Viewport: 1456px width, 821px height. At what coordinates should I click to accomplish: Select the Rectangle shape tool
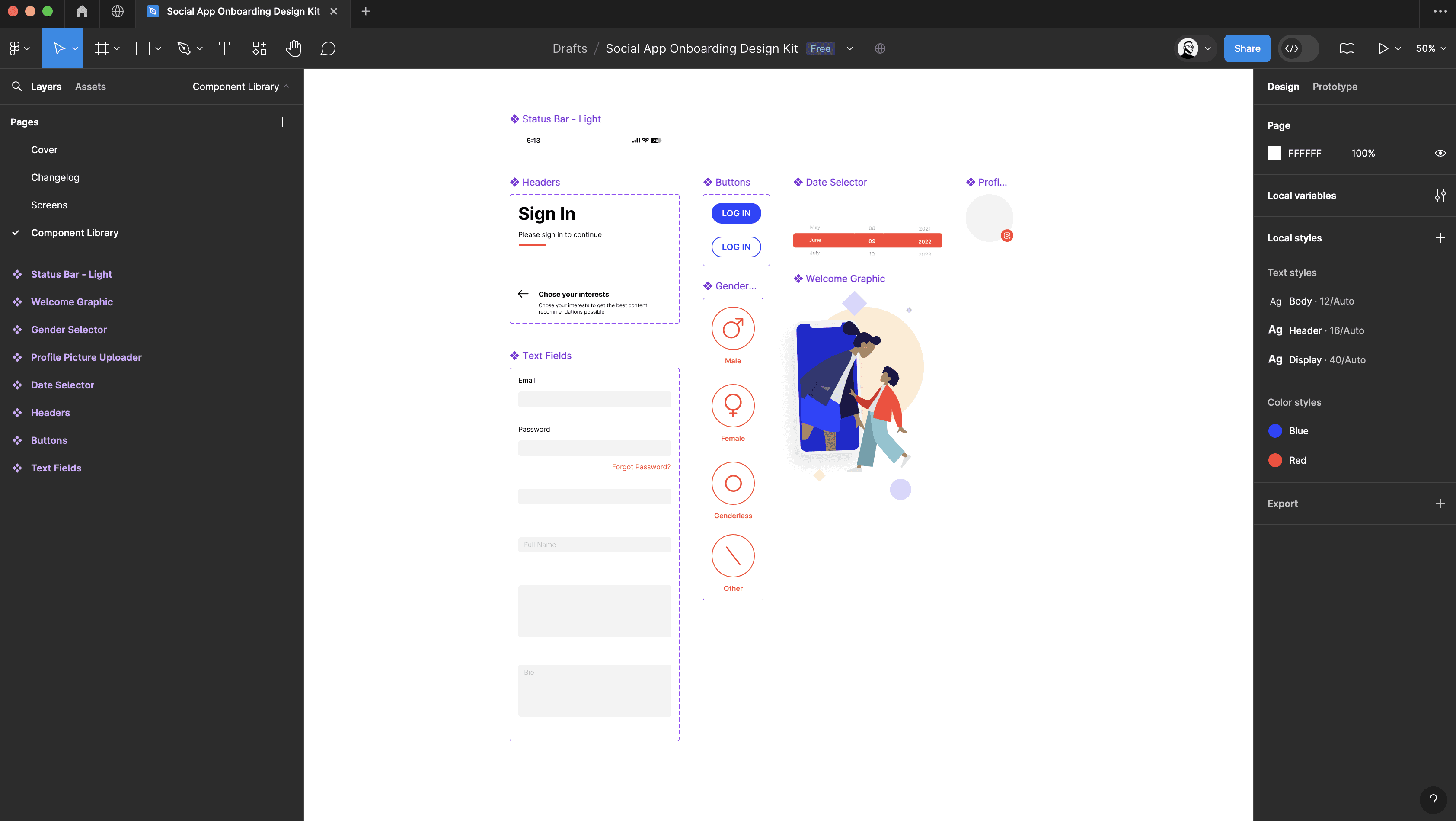point(142,48)
